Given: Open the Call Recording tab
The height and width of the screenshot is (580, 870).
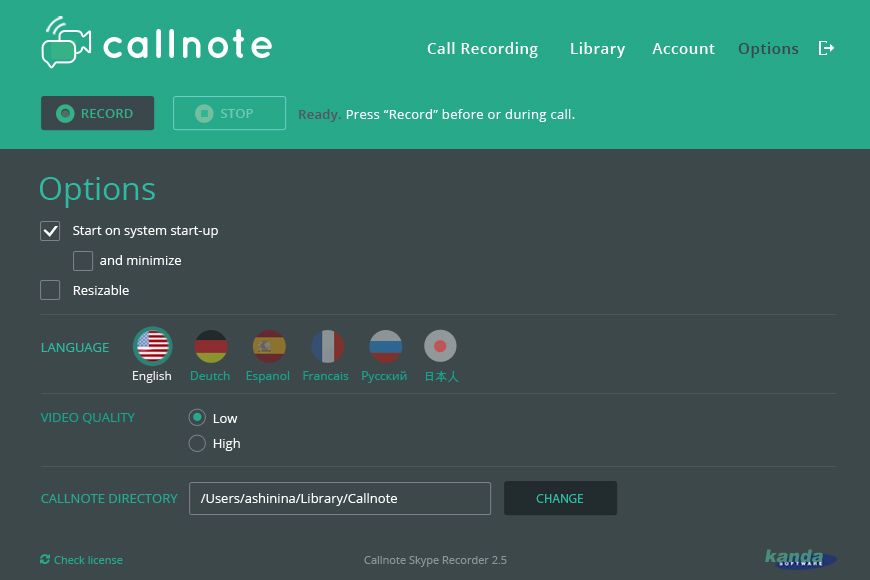Looking at the screenshot, I should coord(482,49).
